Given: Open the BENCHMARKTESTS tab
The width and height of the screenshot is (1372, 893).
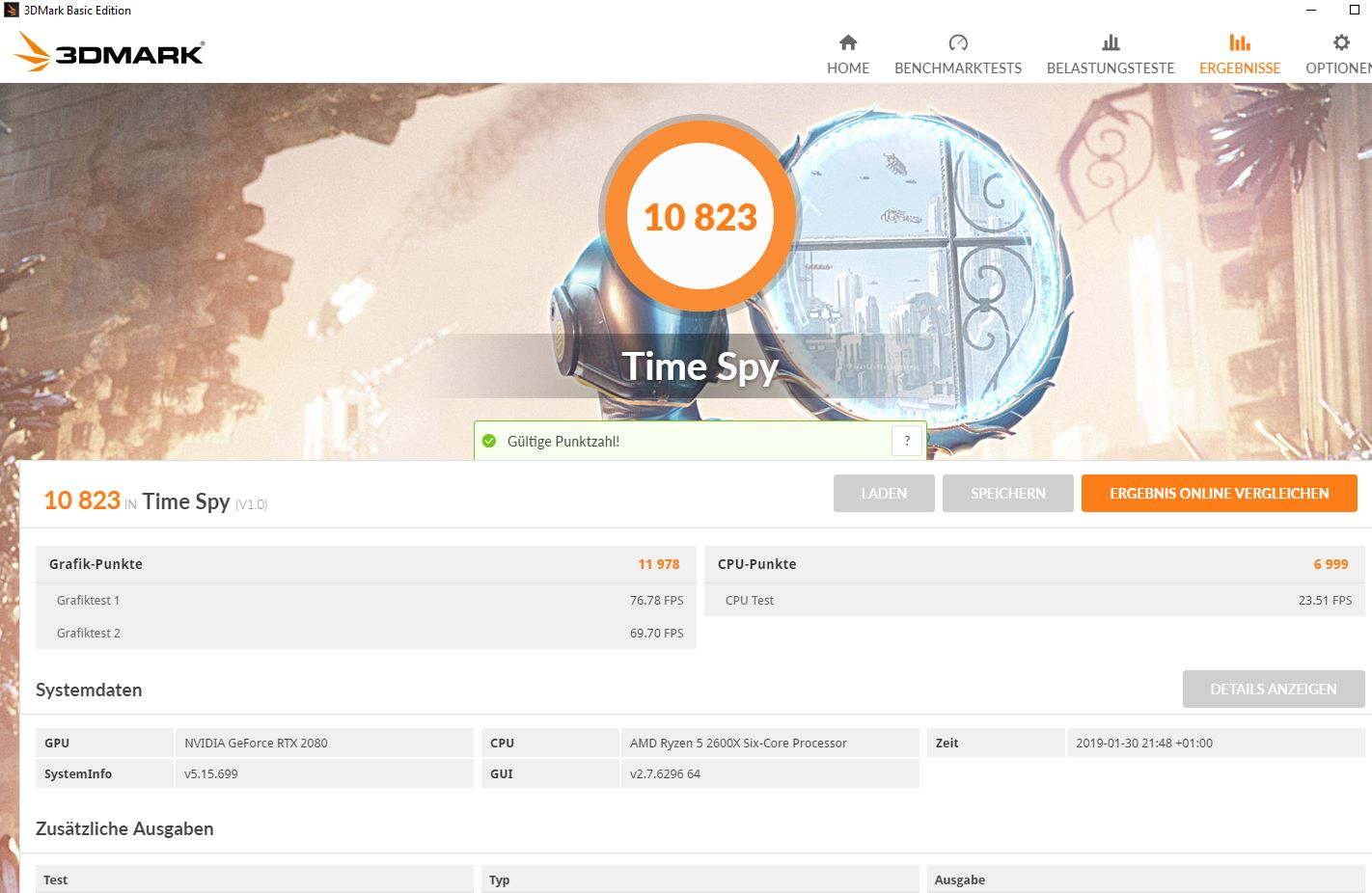Looking at the screenshot, I should click(x=958, y=55).
